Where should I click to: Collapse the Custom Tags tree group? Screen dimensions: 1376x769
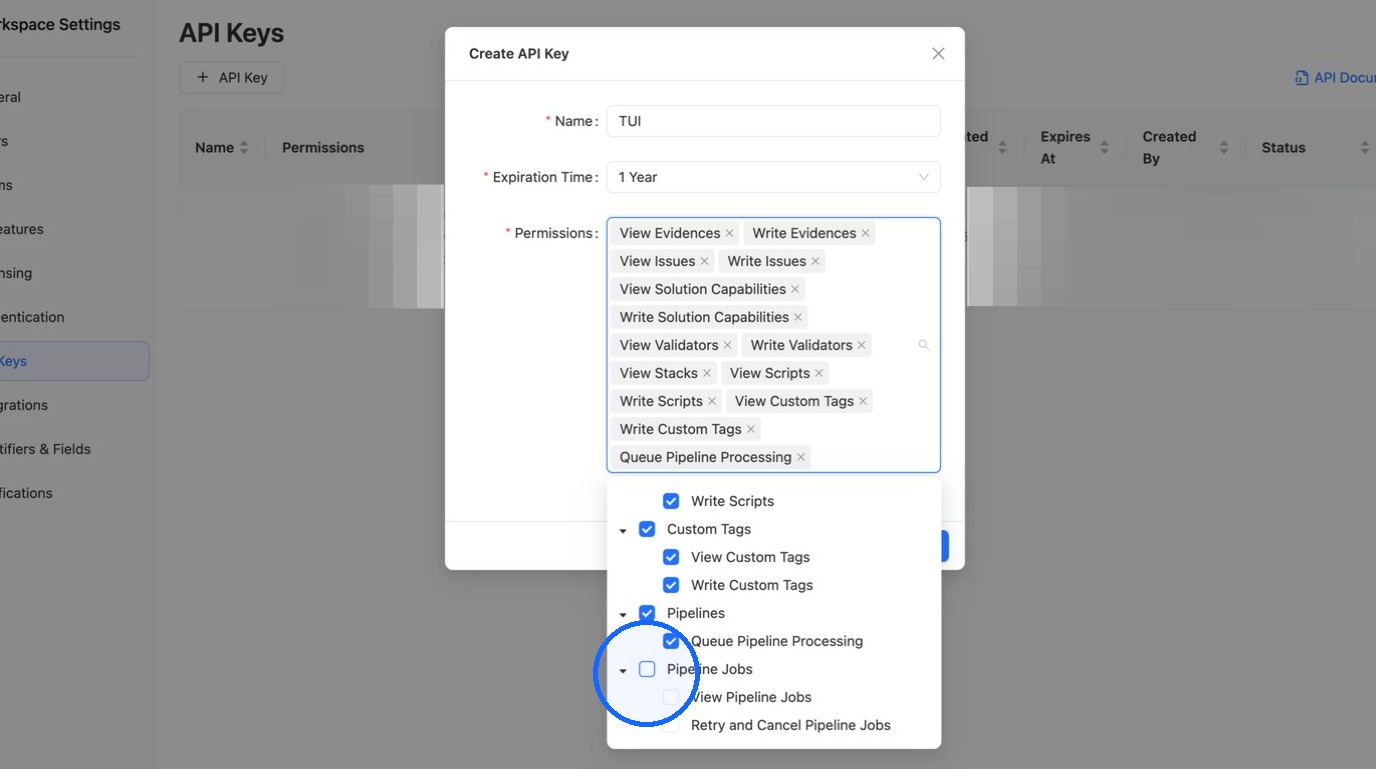623,530
